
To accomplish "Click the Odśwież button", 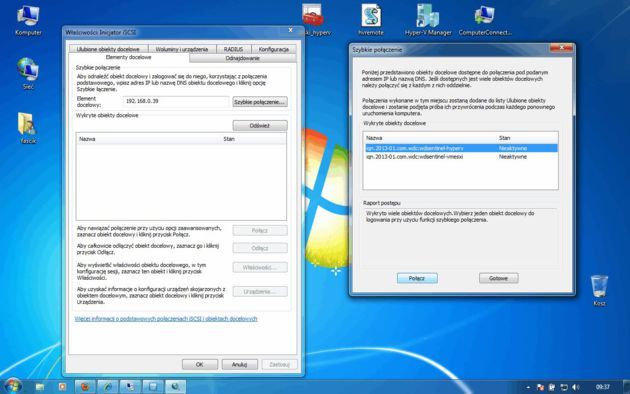I will click(x=260, y=126).
